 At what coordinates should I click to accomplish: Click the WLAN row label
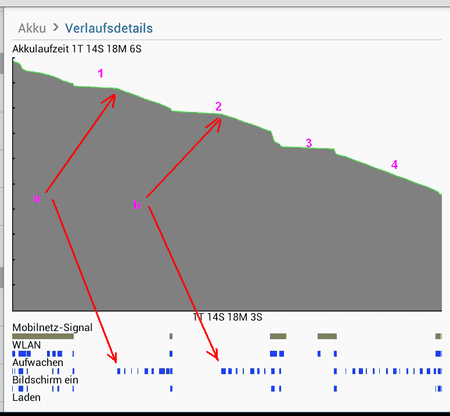click(26, 345)
